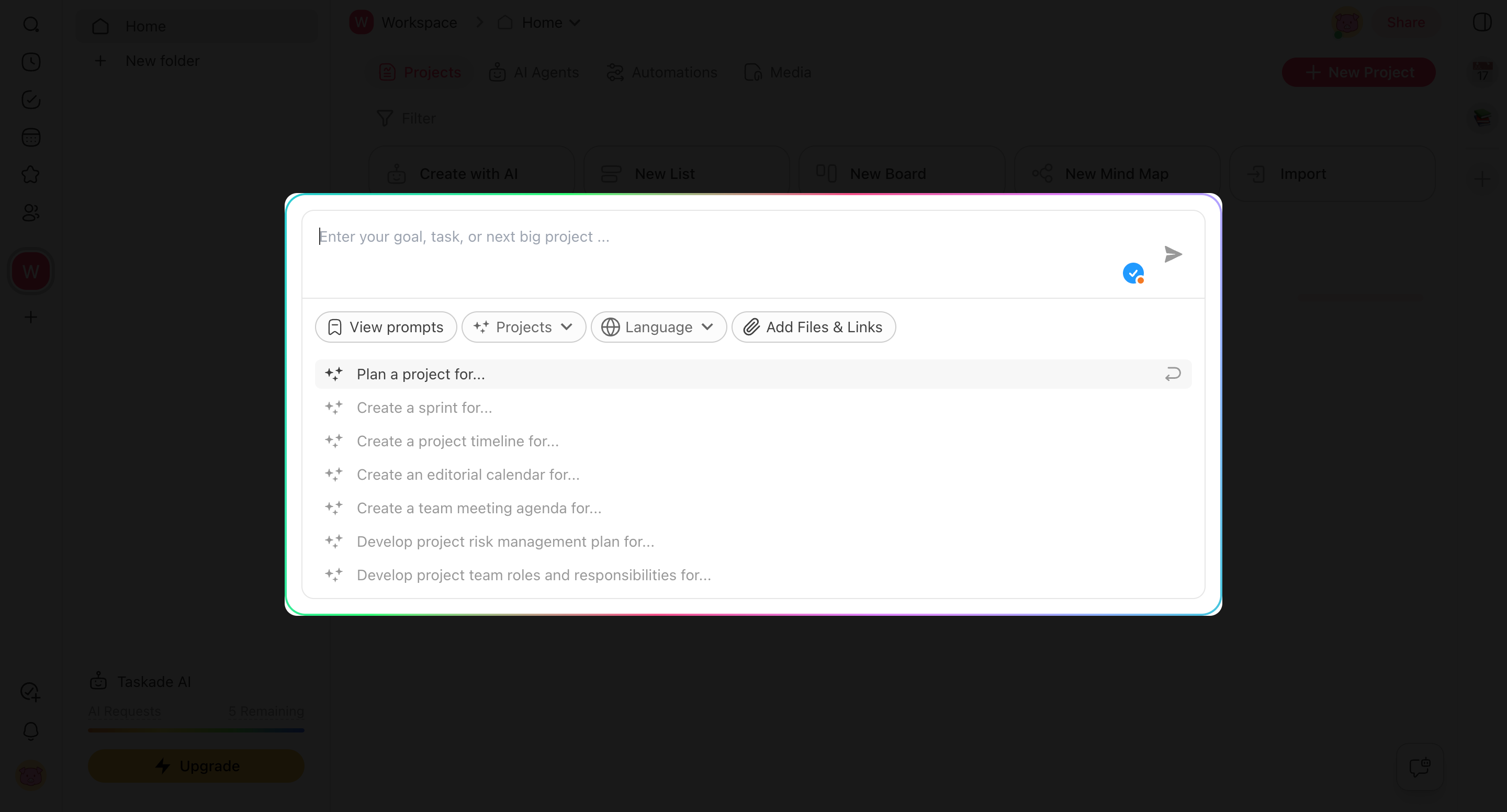Open the Language dropdown
Screen dimensions: 1507x812
coord(658,327)
